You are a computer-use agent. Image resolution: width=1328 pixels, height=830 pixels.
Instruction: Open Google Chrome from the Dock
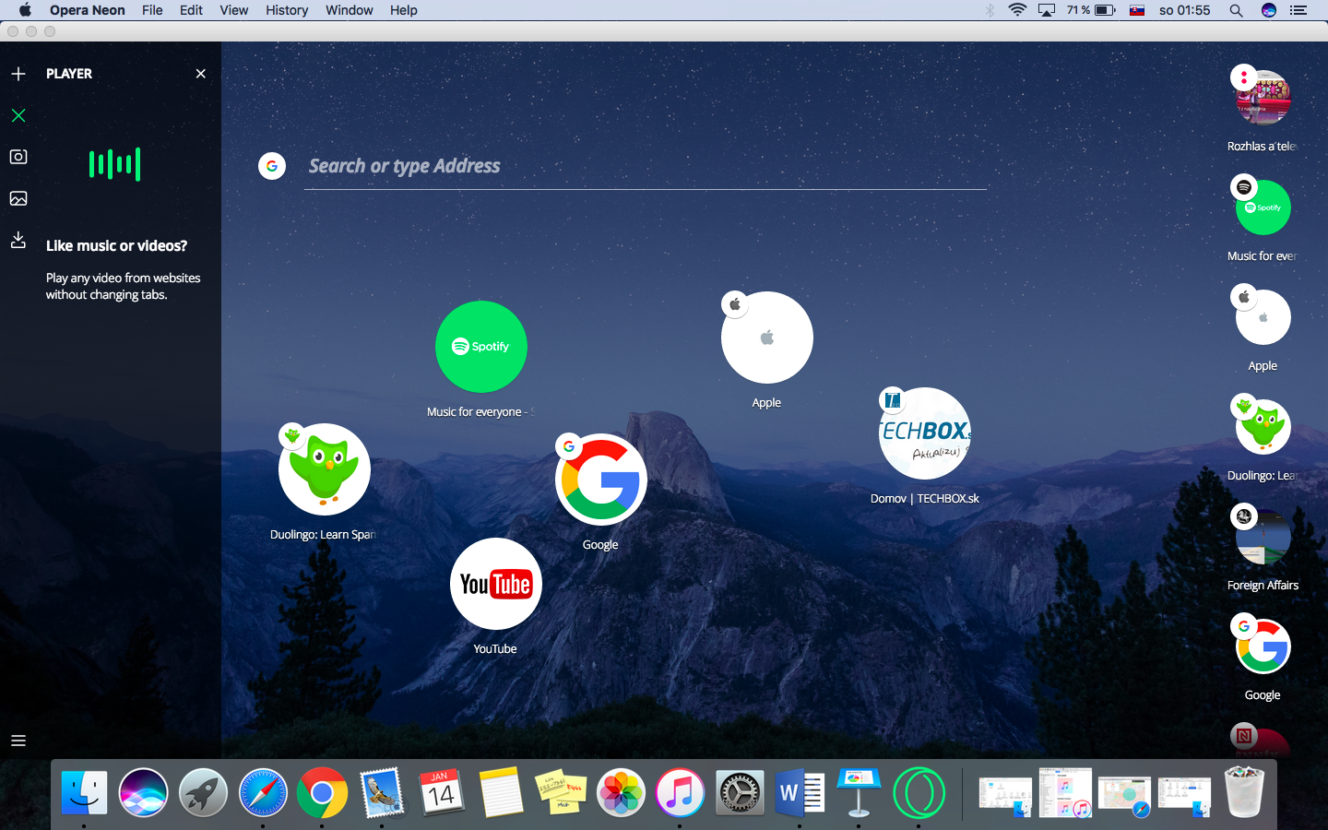pyautogui.click(x=322, y=793)
